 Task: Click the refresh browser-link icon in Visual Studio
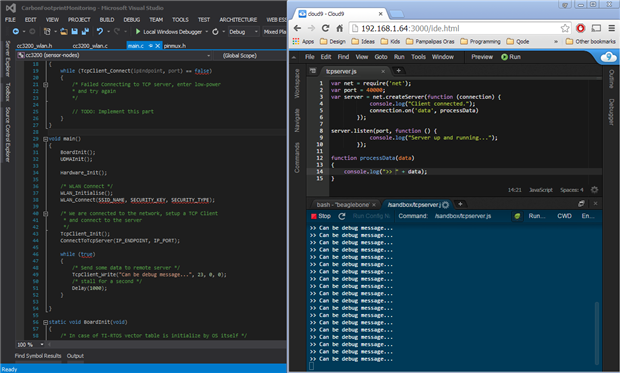tap(215, 31)
